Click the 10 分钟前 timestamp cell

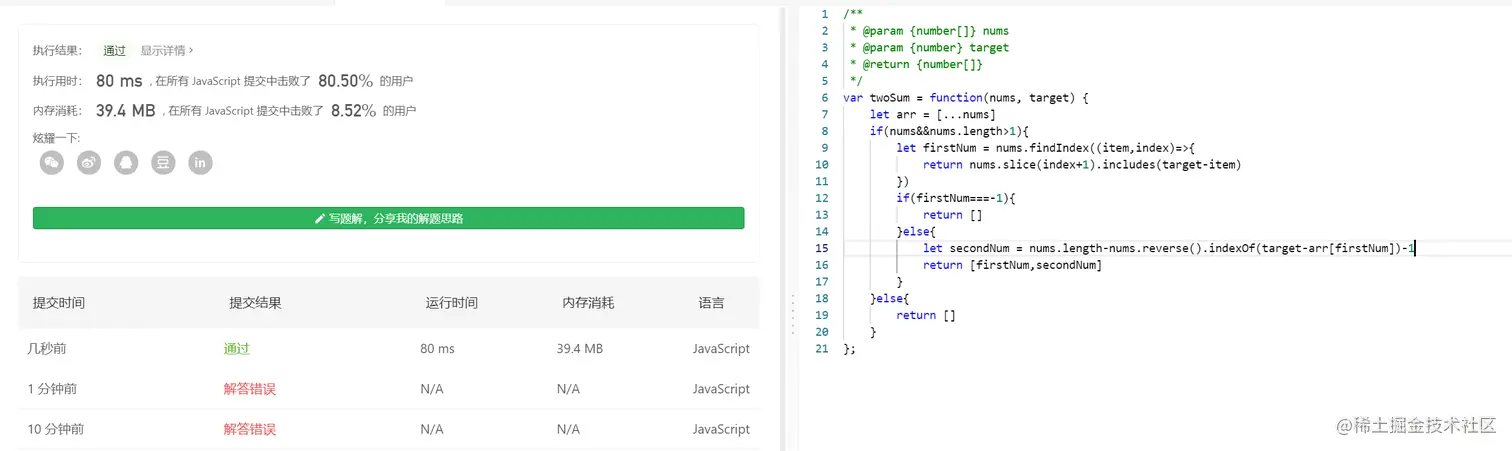pos(56,429)
